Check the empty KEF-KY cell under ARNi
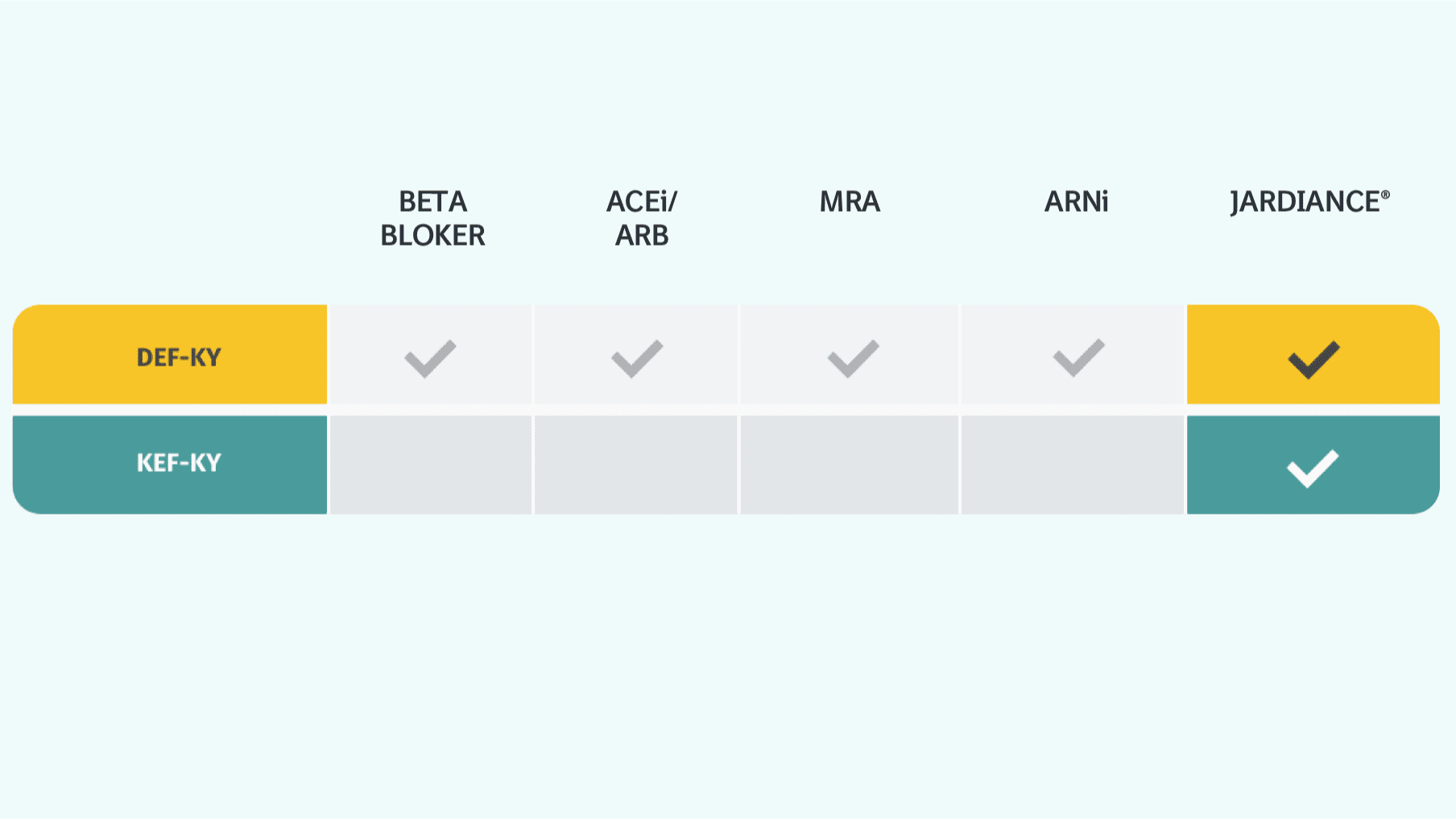1456x819 pixels. click(x=1073, y=465)
